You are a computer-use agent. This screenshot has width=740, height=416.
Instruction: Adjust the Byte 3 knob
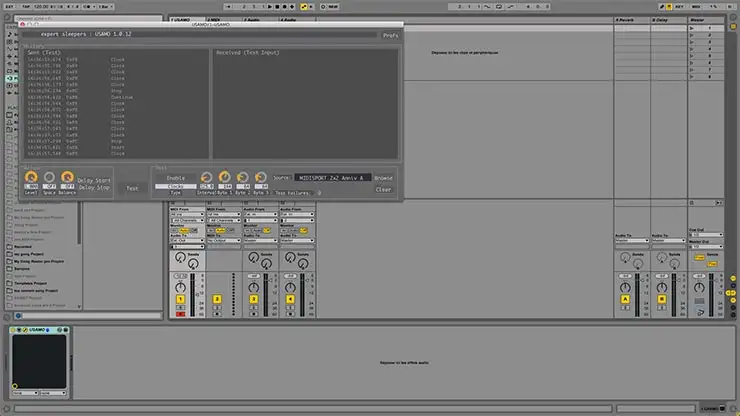tap(261, 177)
